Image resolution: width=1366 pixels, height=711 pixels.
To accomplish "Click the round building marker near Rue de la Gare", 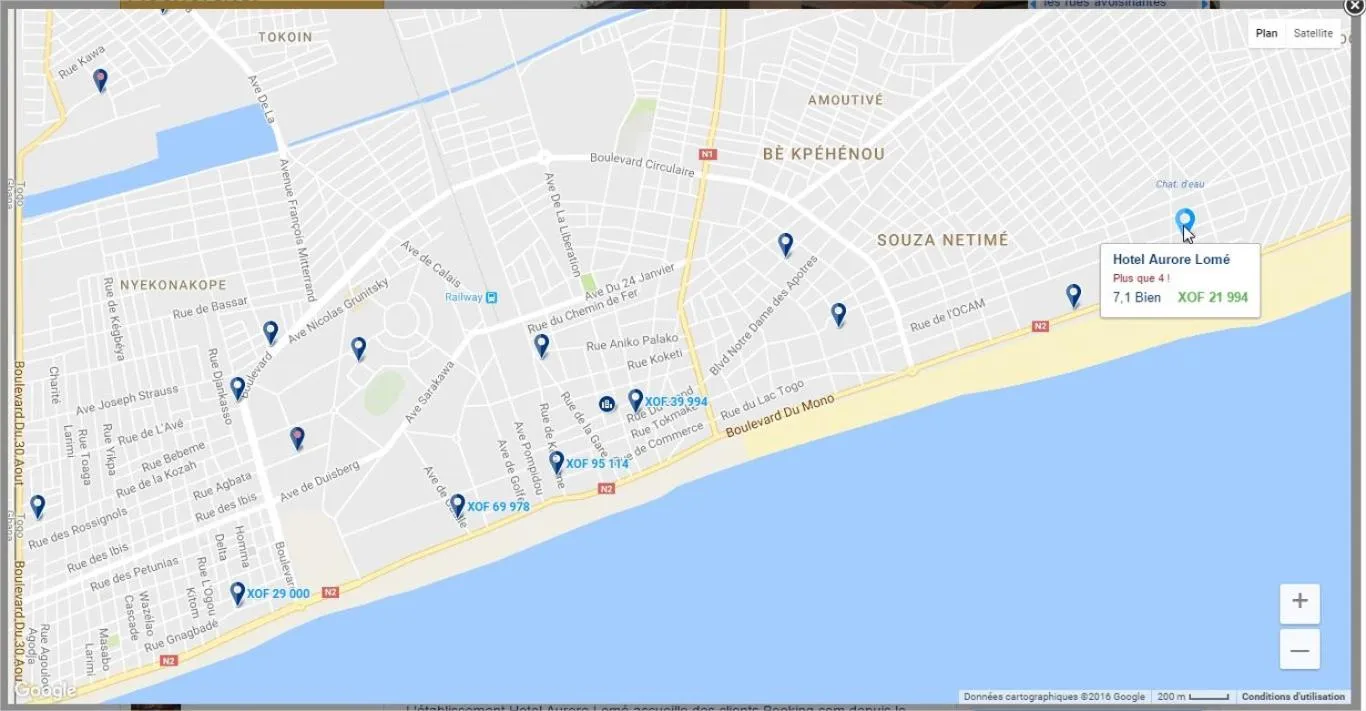I will coord(606,404).
